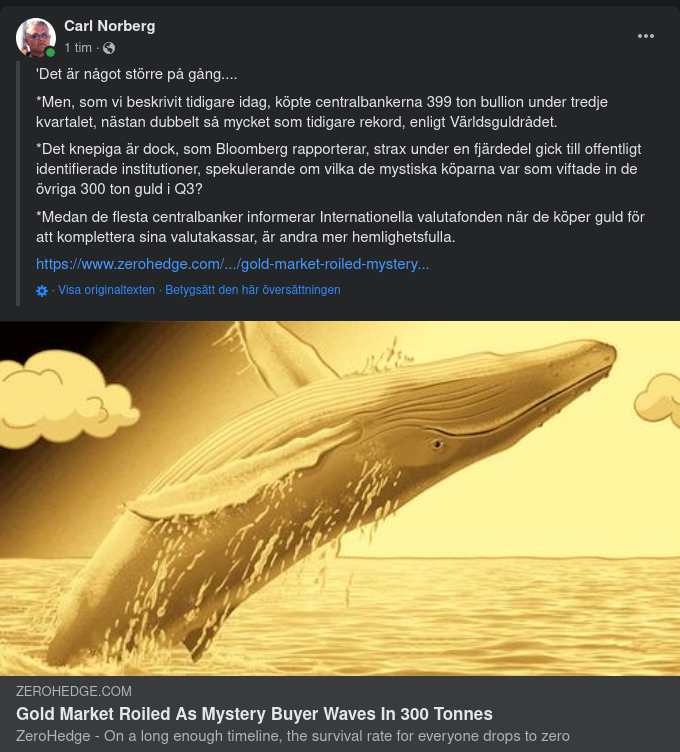Click the whale's eye in the image
This screenshot has width=680, height=752.
(x=437, y=445)
